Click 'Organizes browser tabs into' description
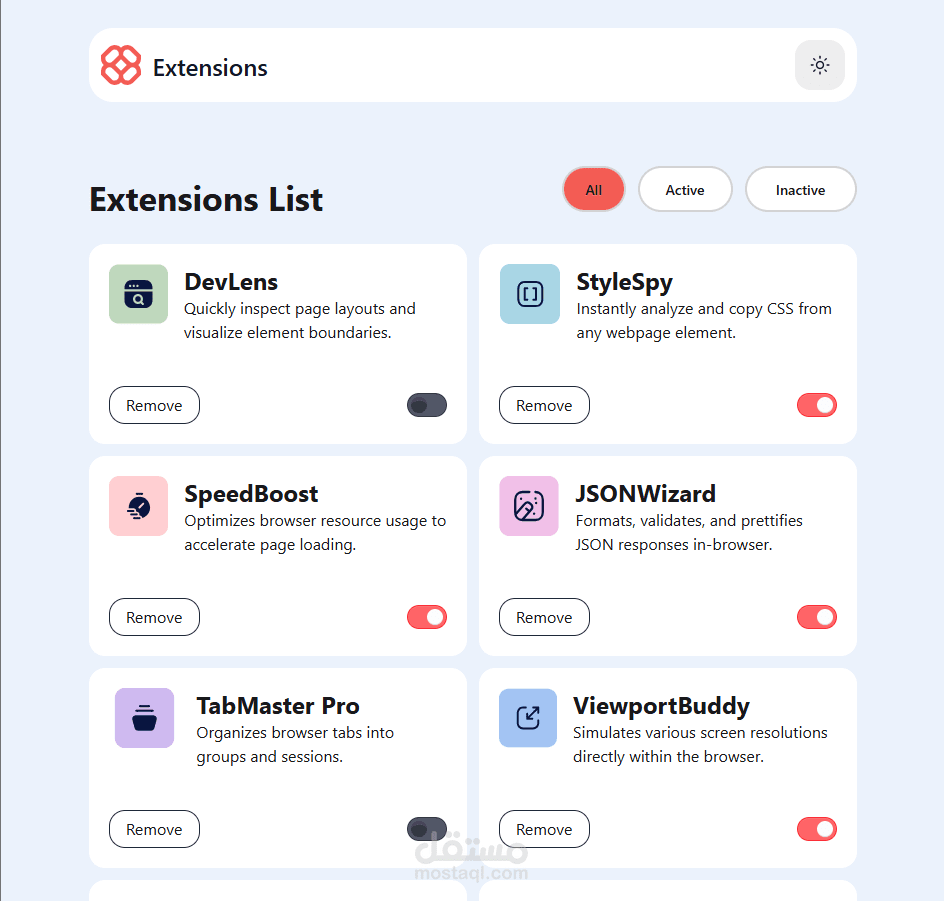This screenshot has height=901, width=944. (x=295, y=744)
